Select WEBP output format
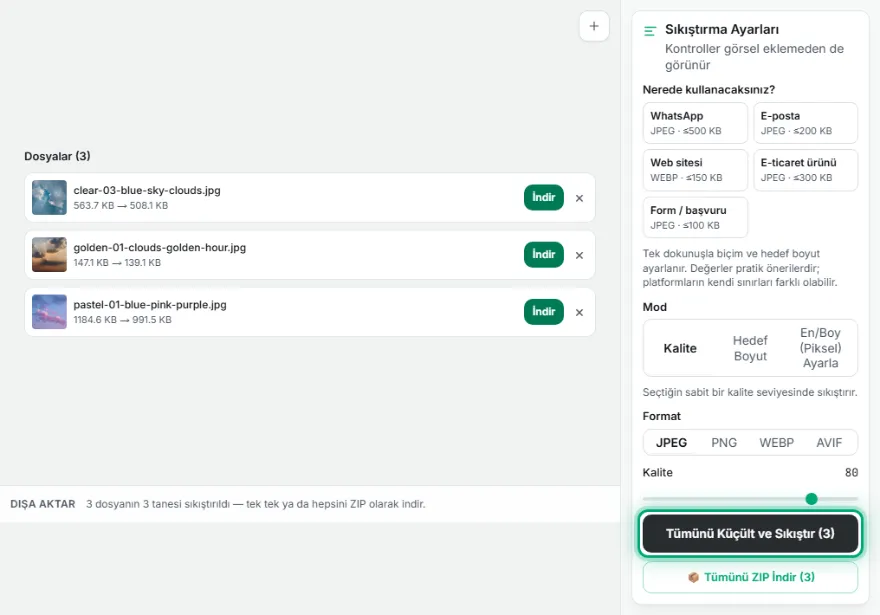Image resolution: width=880 pixels, height=615 pixels. pos(777,443)
